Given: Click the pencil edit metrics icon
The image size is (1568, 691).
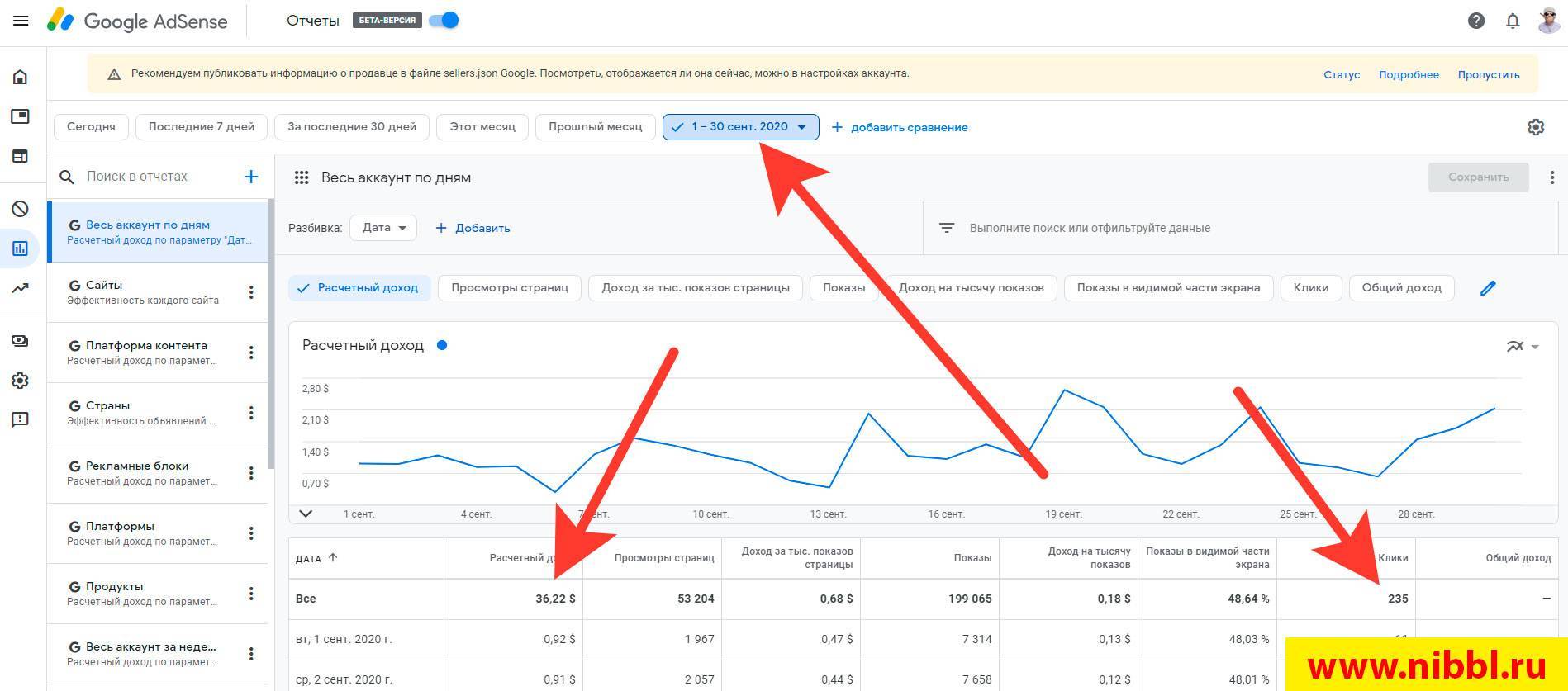Looking at the screenshot, I should point(1488,288).
